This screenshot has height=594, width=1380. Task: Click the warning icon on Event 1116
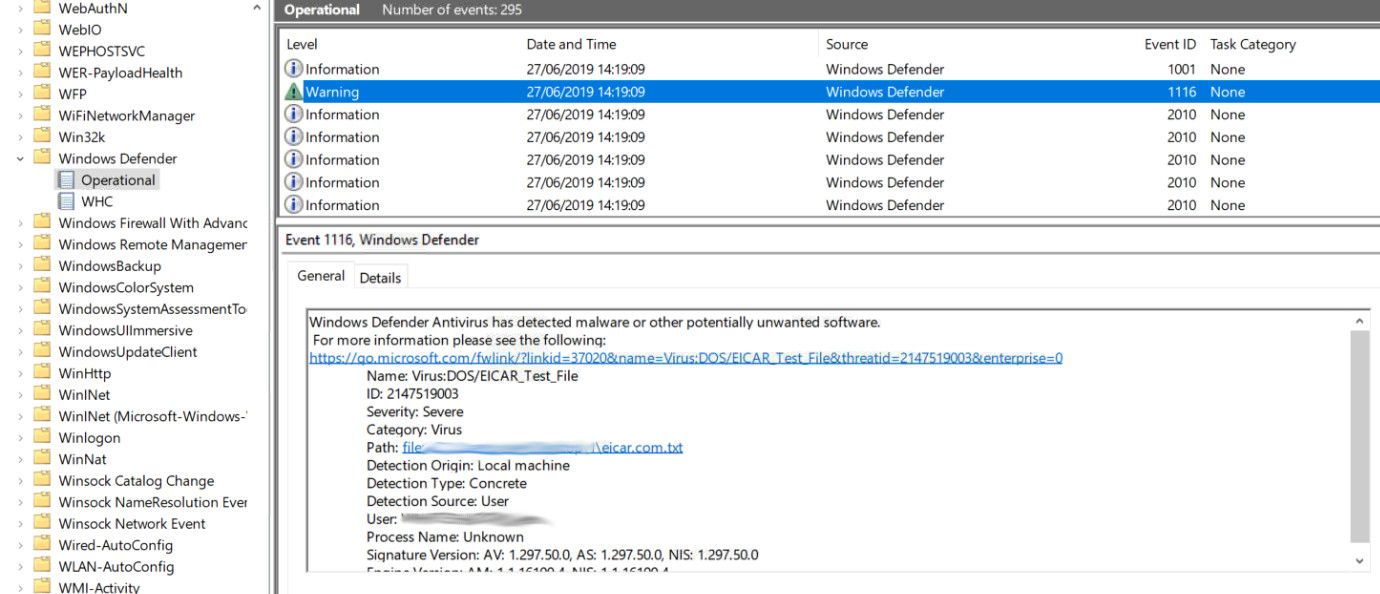pyautogui.click(x=291, y=91)
